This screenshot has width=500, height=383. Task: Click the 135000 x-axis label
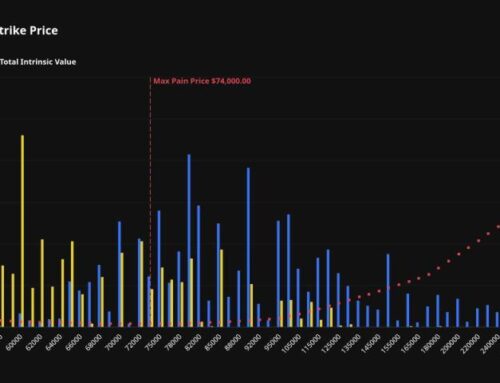tap(351, 343)
